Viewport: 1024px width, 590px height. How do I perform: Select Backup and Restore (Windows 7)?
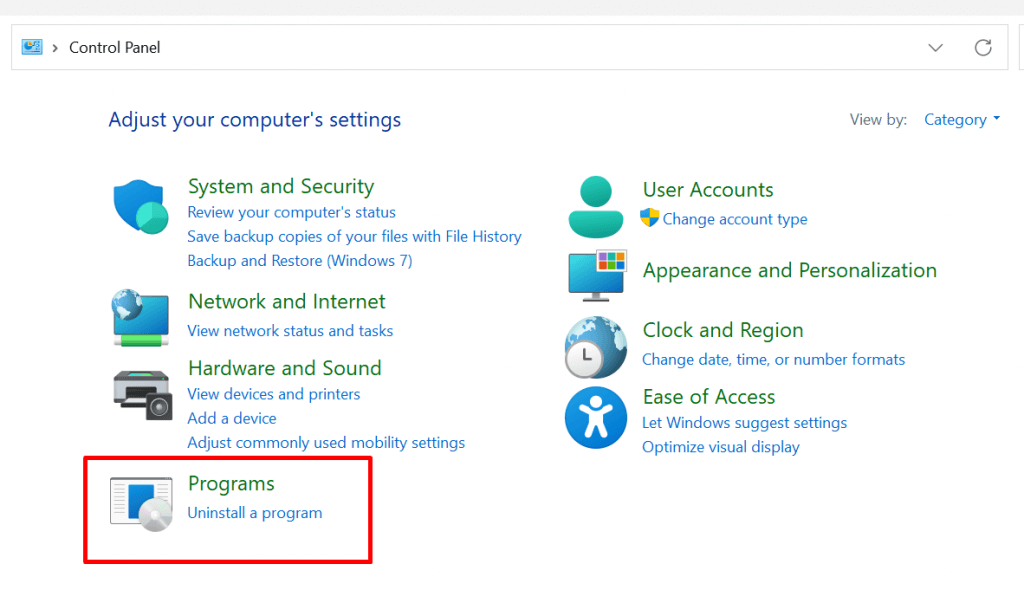(300, 261)
